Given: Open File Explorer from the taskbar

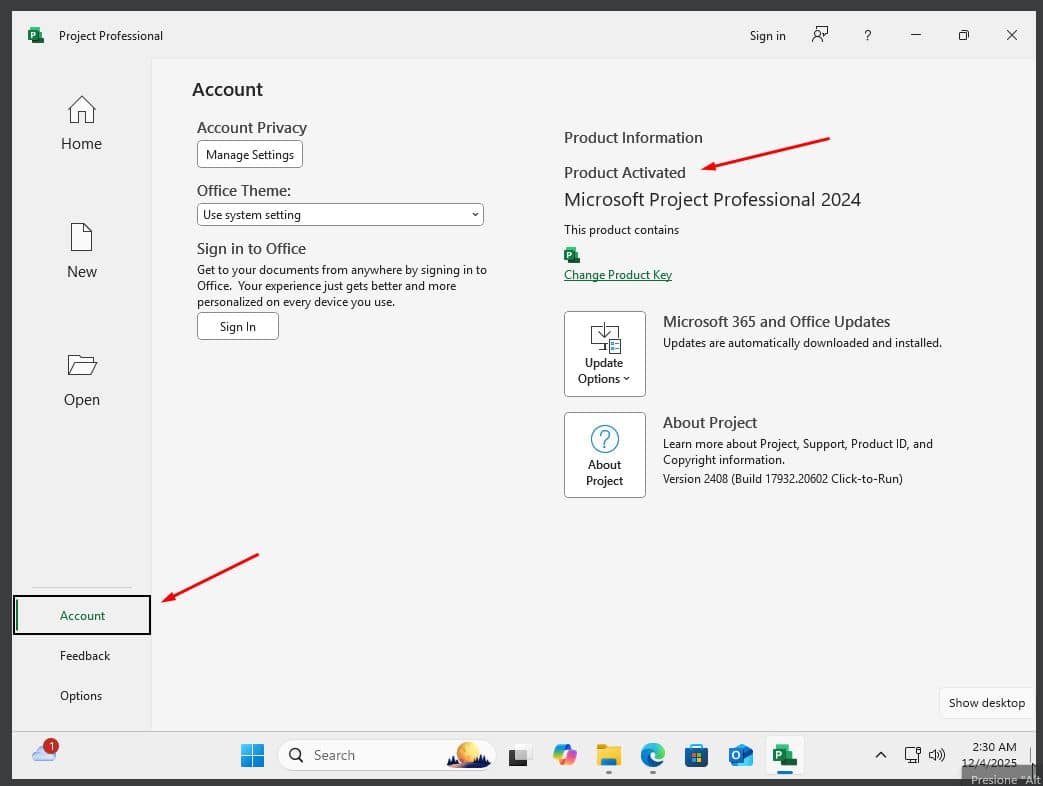Looking at the screenshot, I should click(x=608, y=755).
